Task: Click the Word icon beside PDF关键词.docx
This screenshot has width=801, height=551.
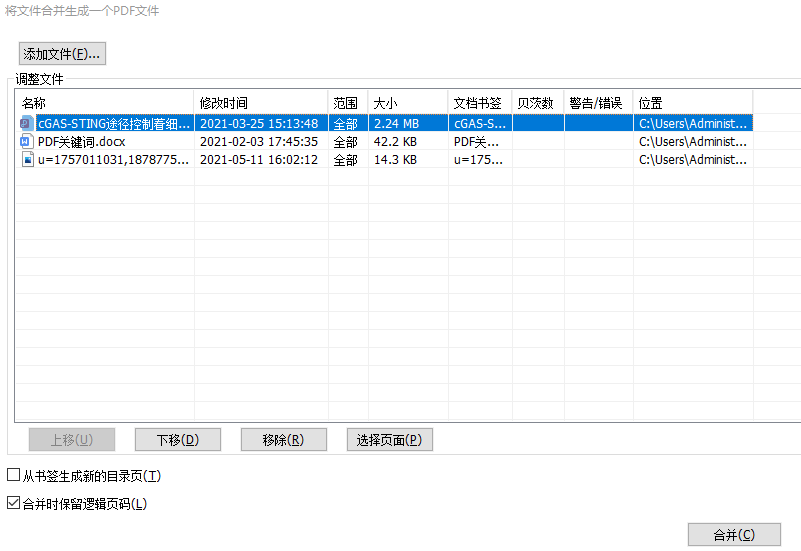Action: 27,141
